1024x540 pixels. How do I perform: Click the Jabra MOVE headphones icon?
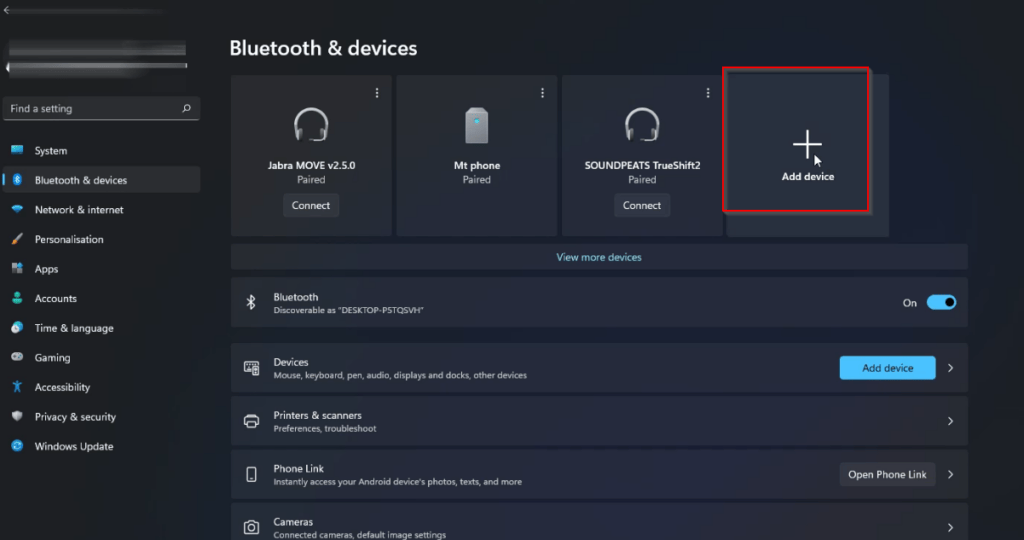pos(311,125)
